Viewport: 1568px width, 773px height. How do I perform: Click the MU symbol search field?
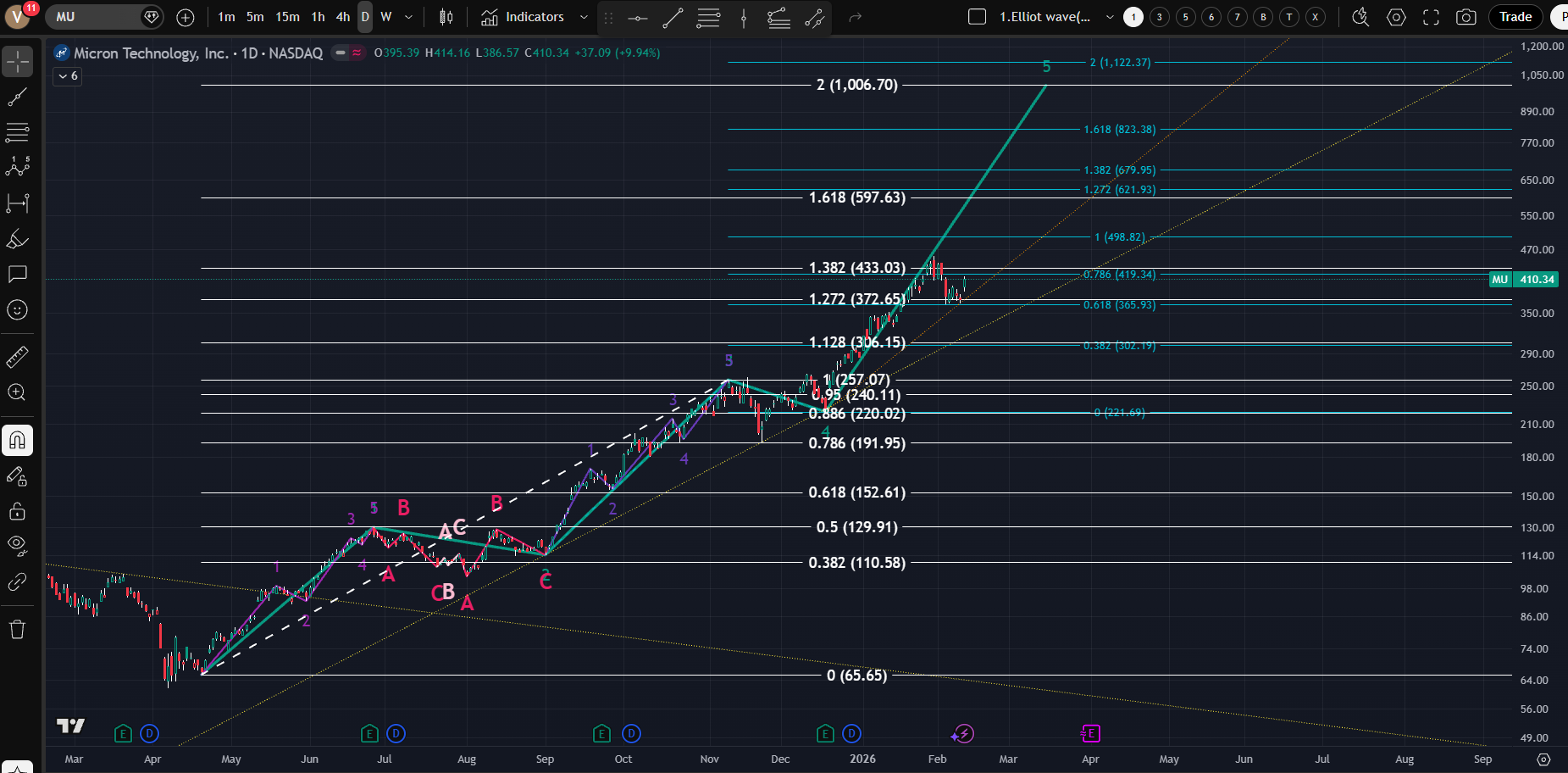click(x=93, y=17)
